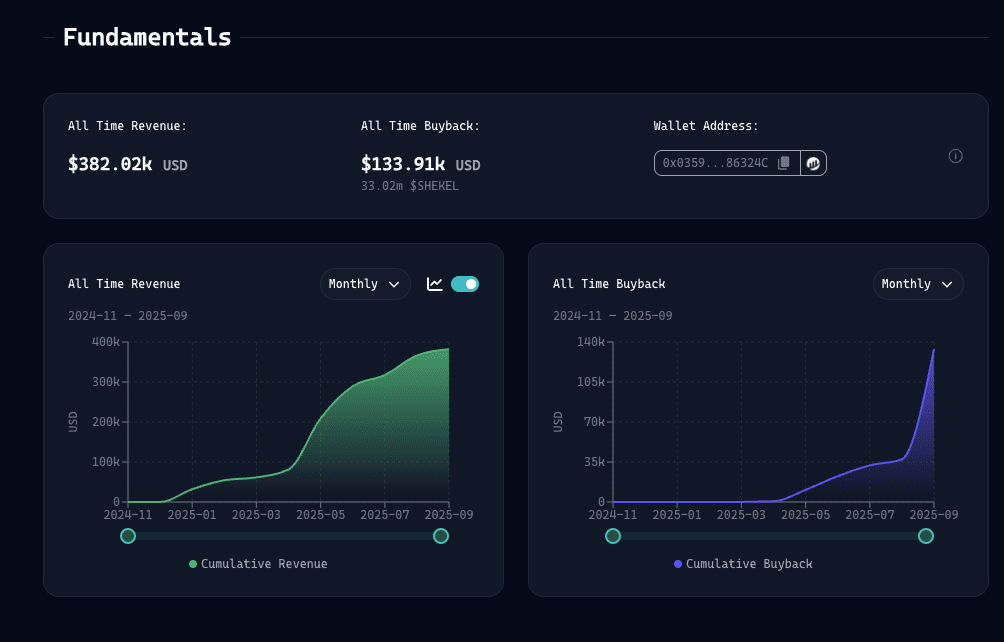Click the Cumulative Revenue legend label
The image size is (1004, 642).
[264, 564]
